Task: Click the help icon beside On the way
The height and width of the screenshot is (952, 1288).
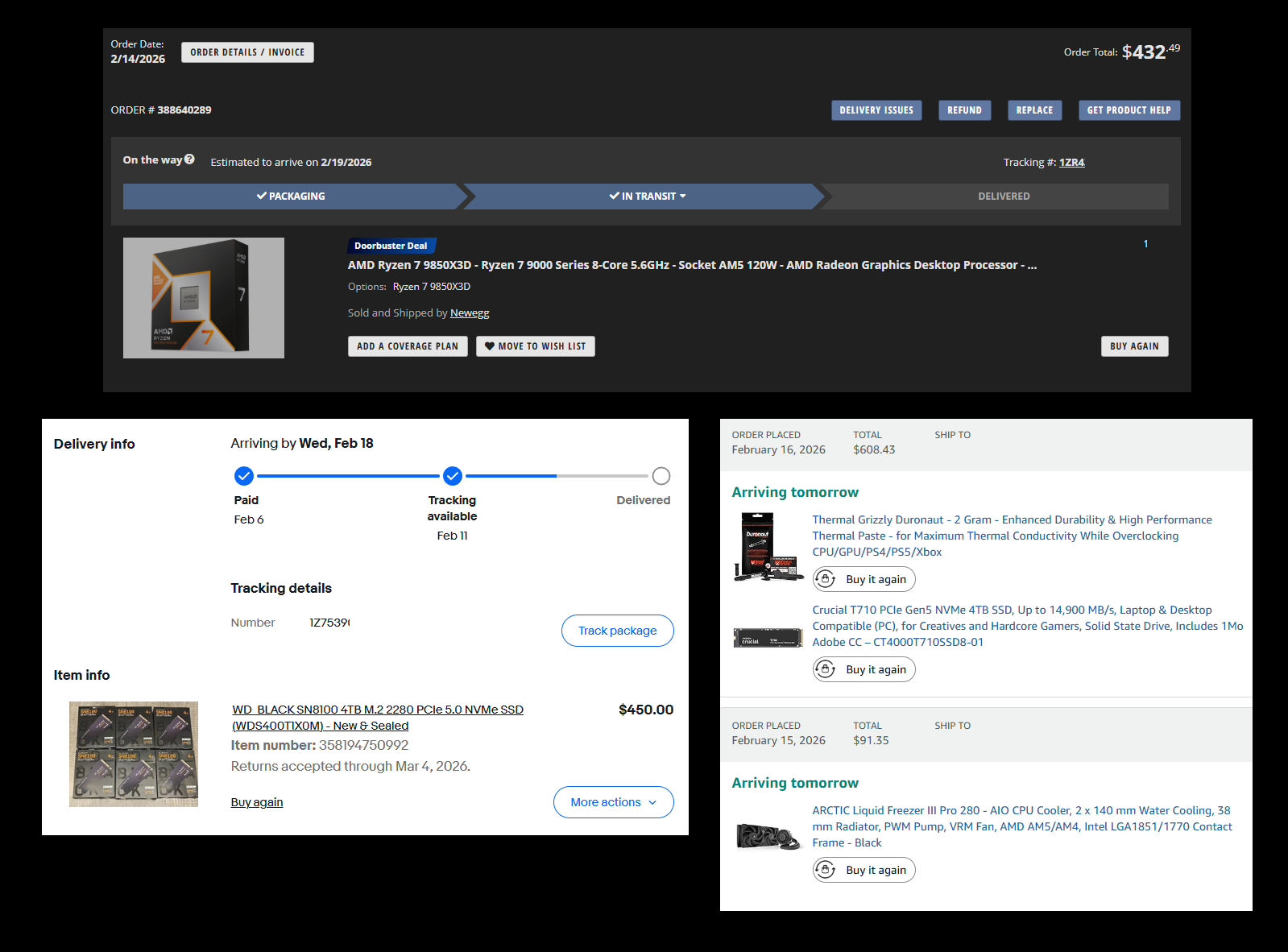Action: tap(189, 159)
